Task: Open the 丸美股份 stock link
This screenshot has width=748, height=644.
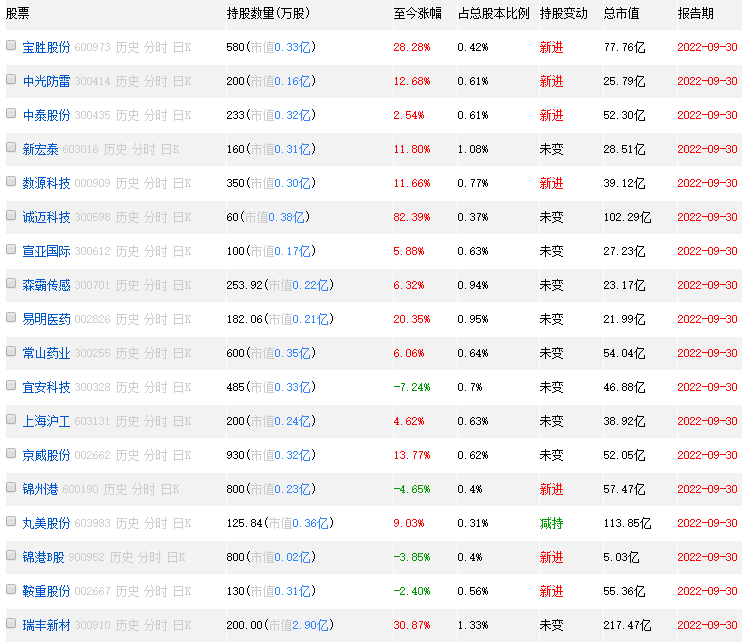Action: click(x=46, y=523)
